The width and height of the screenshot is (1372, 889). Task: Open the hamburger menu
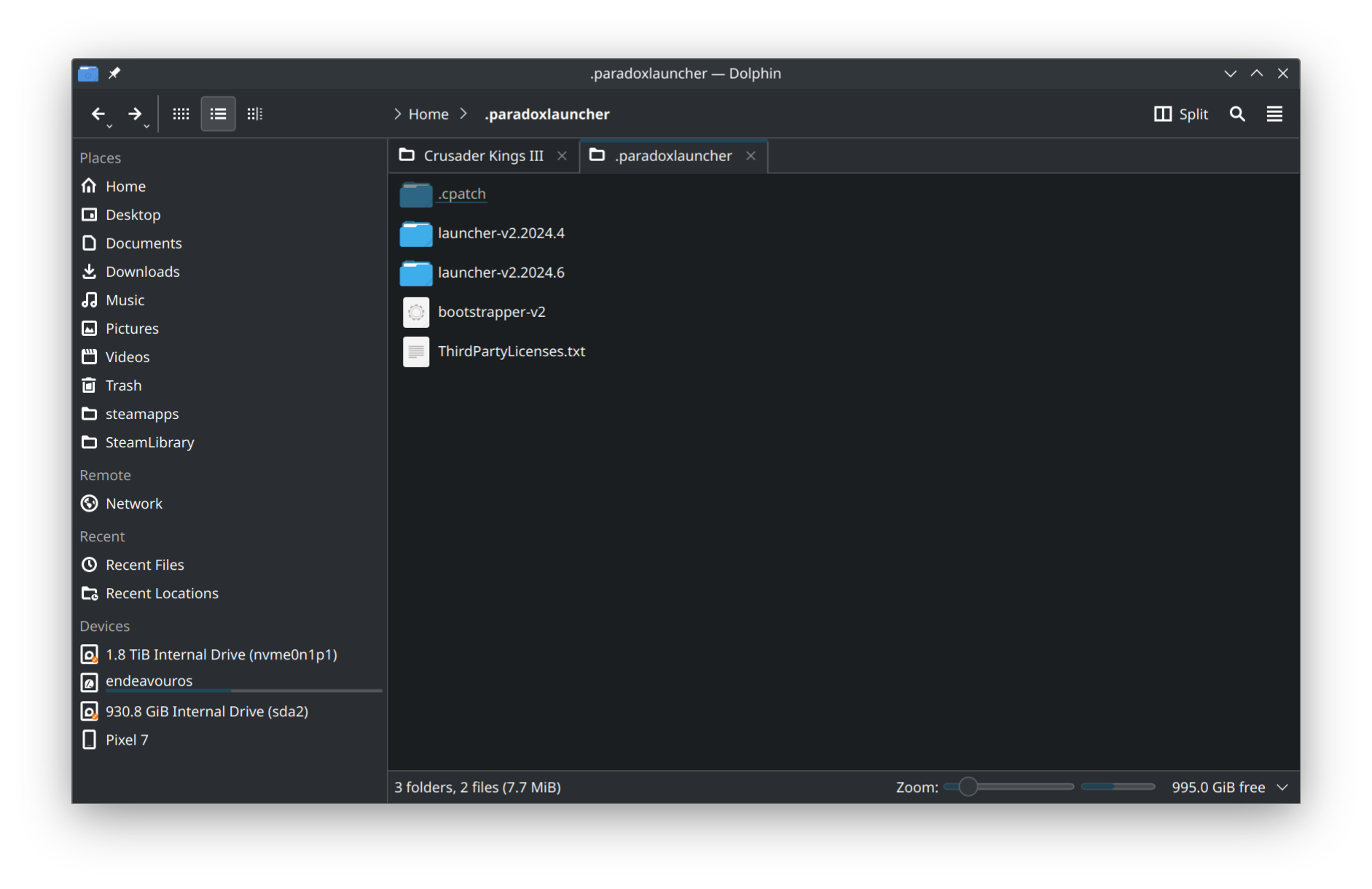pos(1274,114)
